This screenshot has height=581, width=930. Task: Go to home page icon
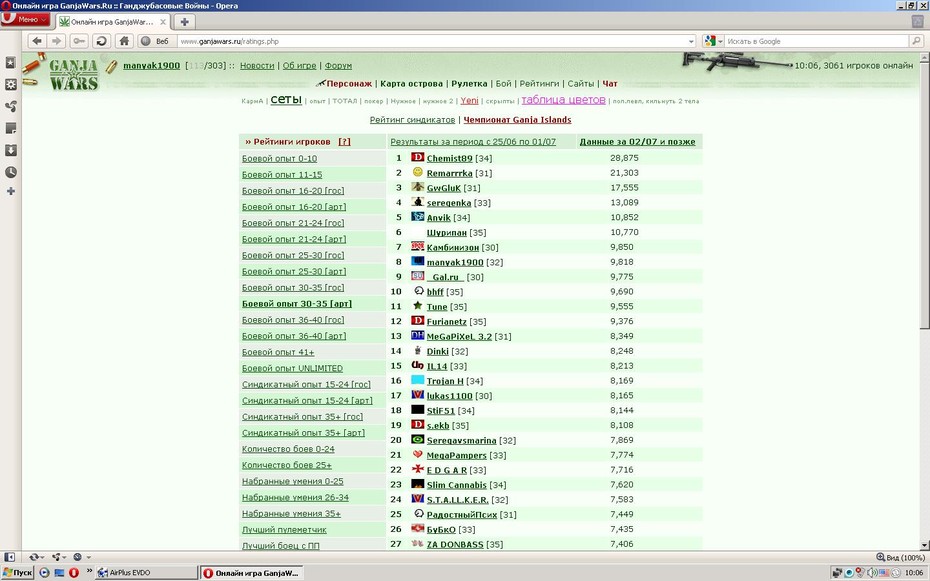[124, 41]
